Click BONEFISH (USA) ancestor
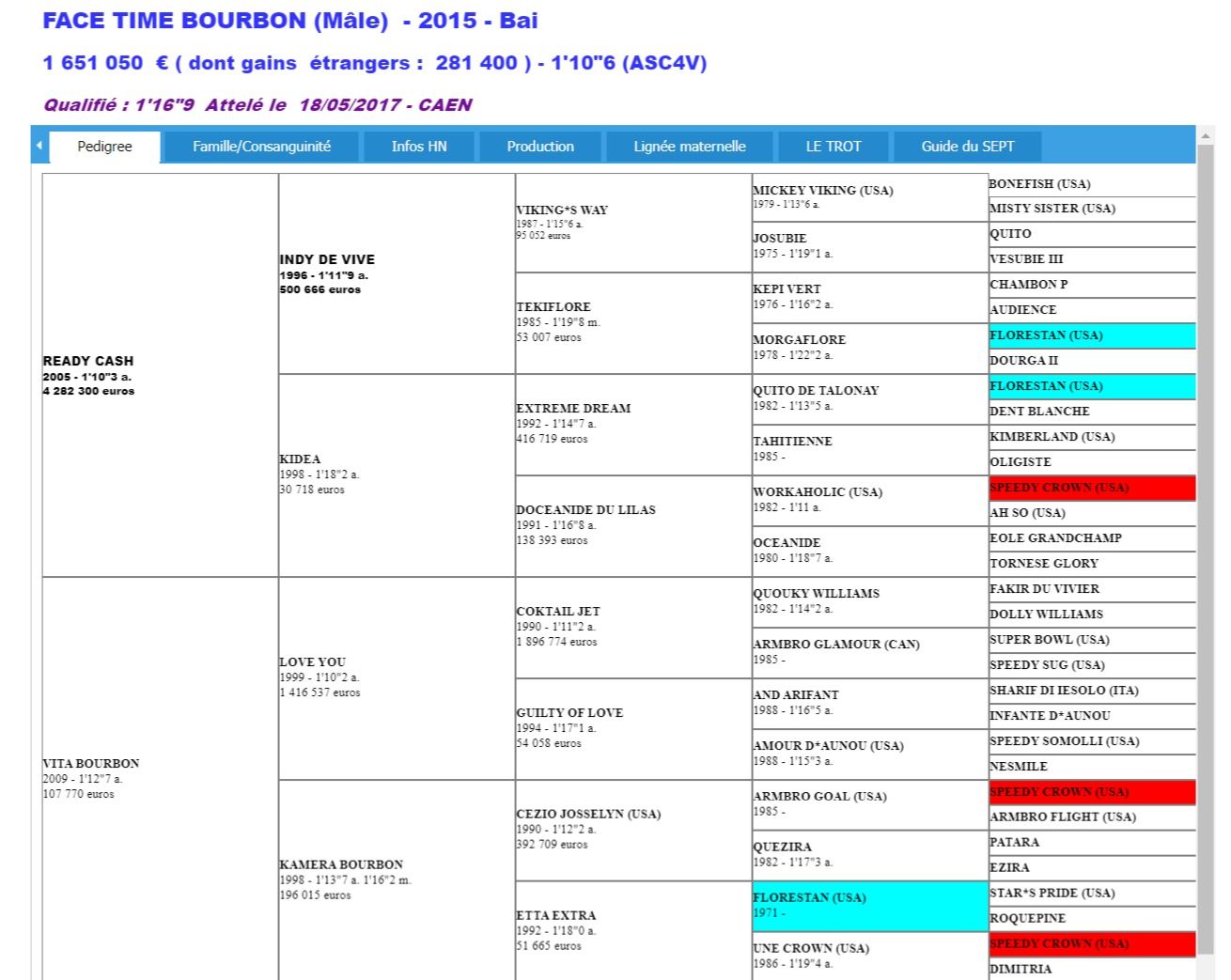Screen dimensions: 1231x980 [1040, 183]
